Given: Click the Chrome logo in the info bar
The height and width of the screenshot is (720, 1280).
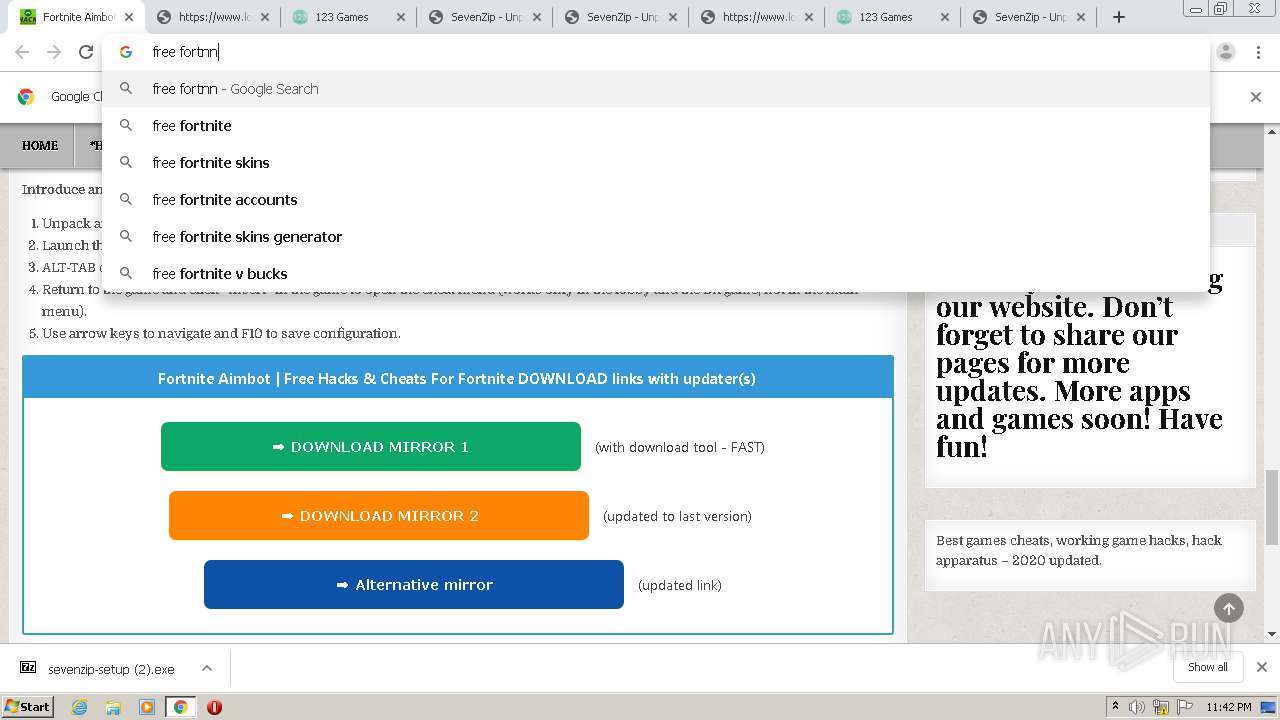Looking at the screenshot, I should click(x=26, y=97).
